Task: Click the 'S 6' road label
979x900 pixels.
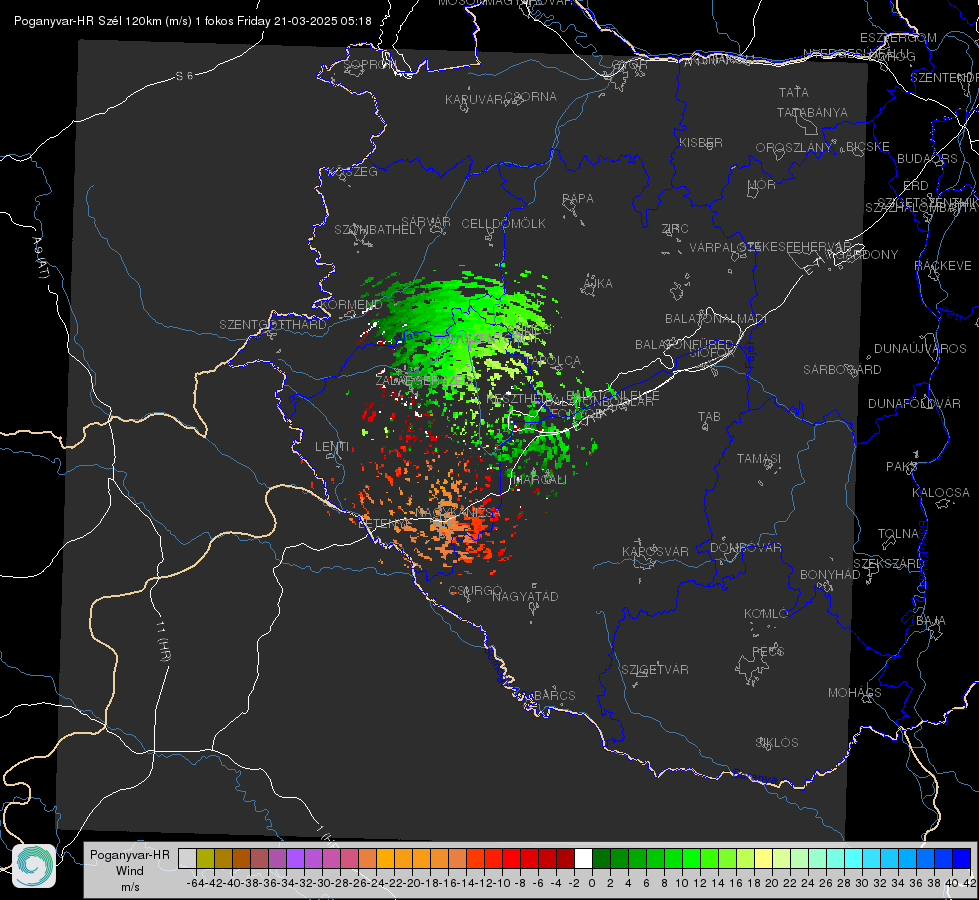Action: tap(184, 76)
